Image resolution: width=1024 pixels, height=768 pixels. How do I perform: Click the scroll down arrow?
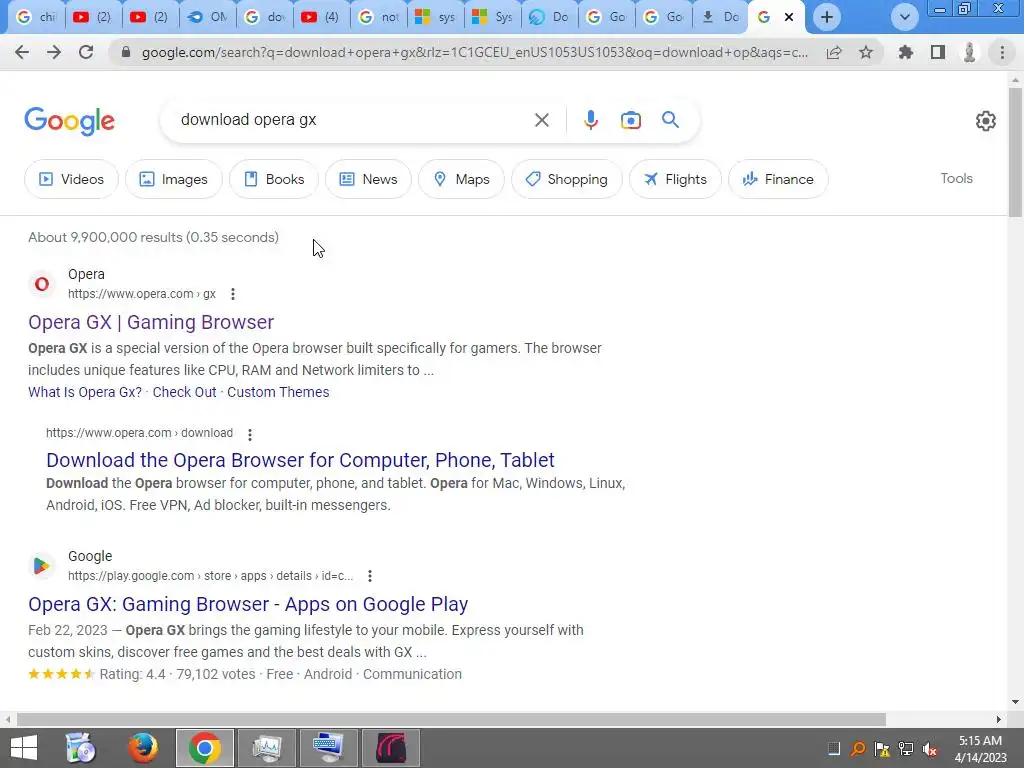(x=1015, y=703)
